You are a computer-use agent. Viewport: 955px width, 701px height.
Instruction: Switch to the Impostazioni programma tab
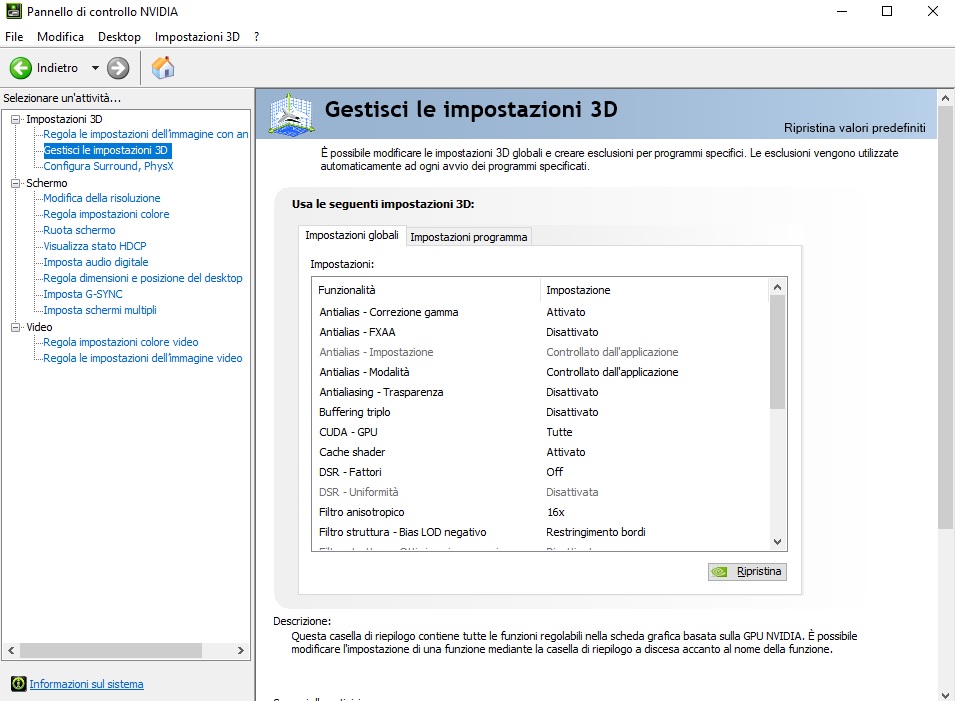468,237
